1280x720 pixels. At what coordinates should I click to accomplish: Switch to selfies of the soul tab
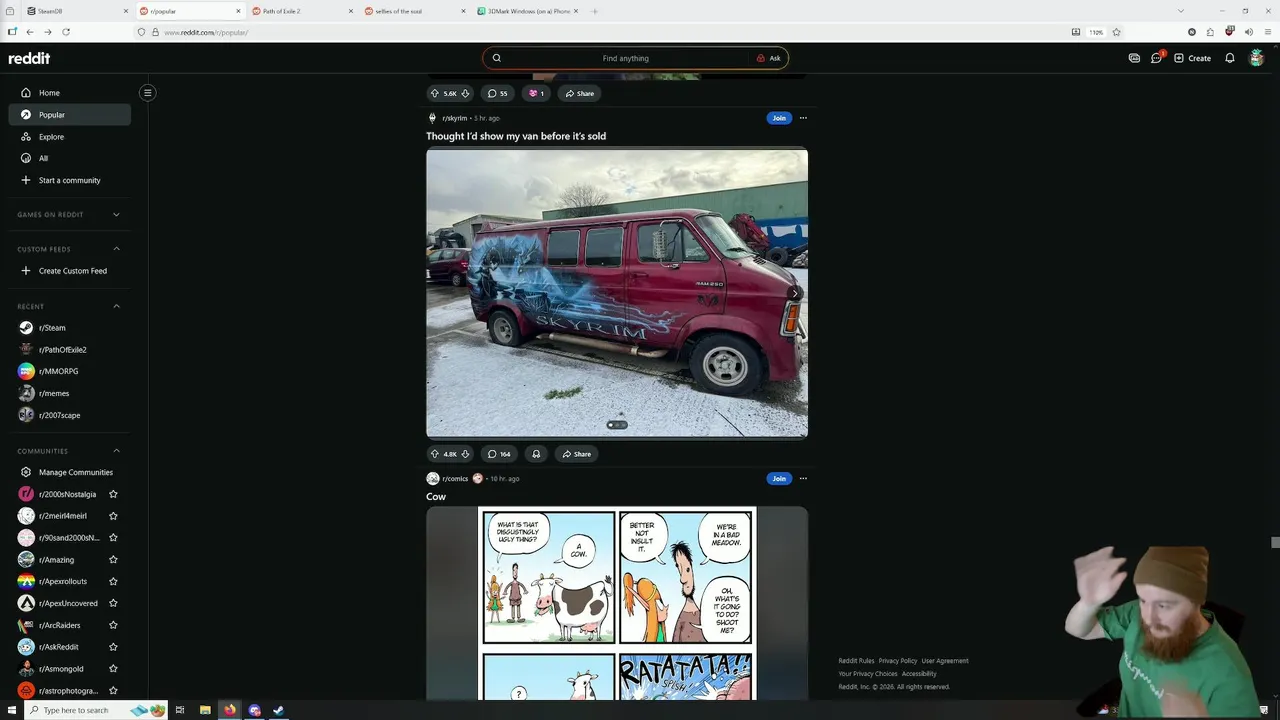(x=415, y=11)
